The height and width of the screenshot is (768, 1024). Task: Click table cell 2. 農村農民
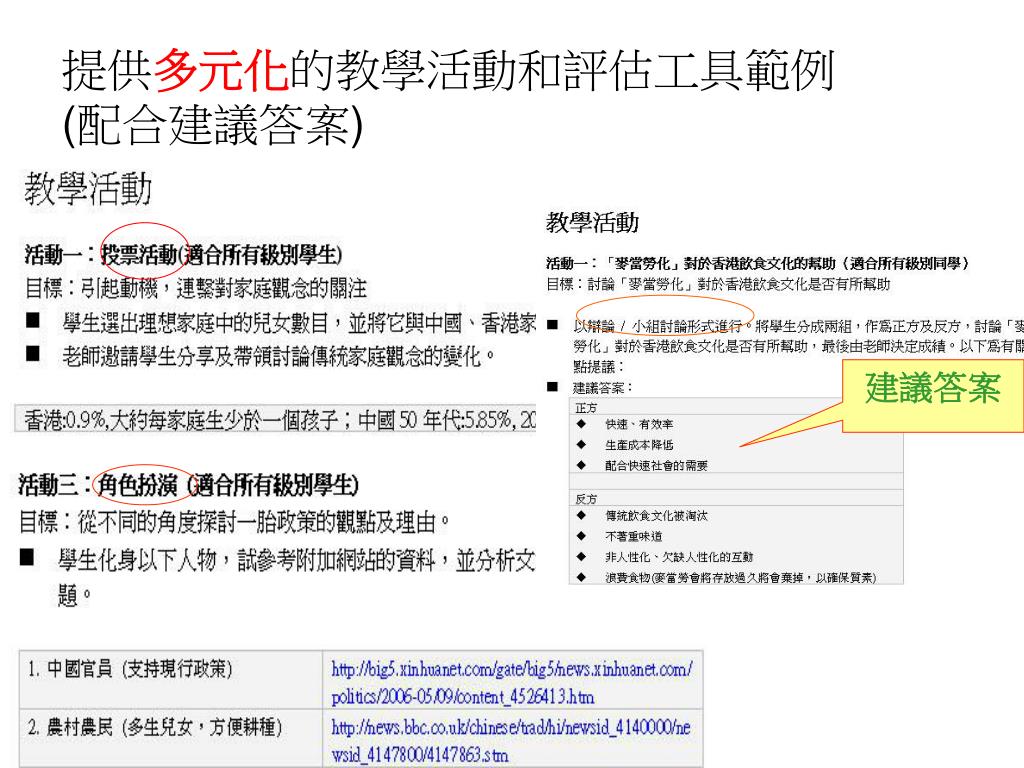tap(171, 729)
